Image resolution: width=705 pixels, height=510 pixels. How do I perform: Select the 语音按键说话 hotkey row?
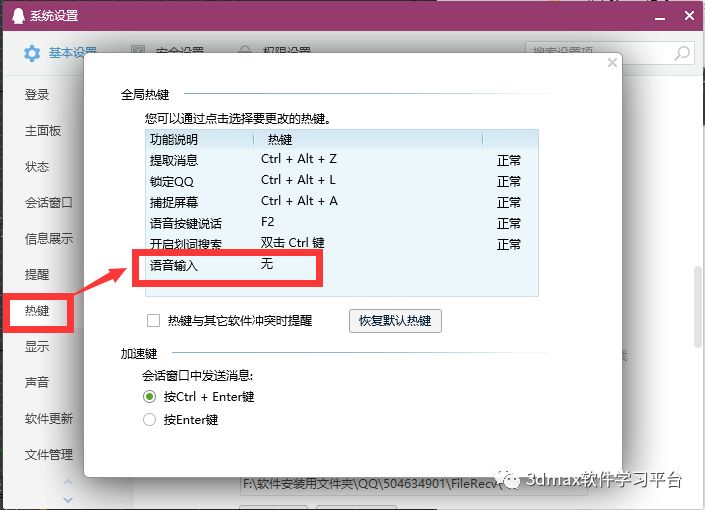coord(342,223)
